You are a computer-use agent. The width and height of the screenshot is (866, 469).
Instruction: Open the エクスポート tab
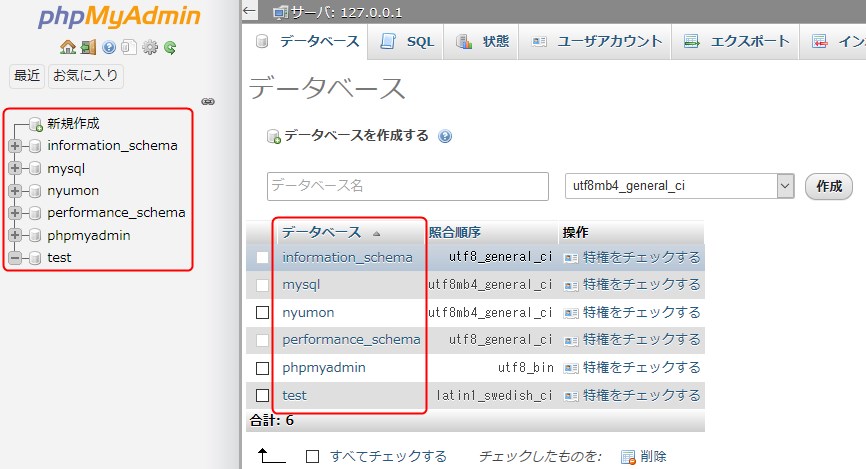click(737, 41)
